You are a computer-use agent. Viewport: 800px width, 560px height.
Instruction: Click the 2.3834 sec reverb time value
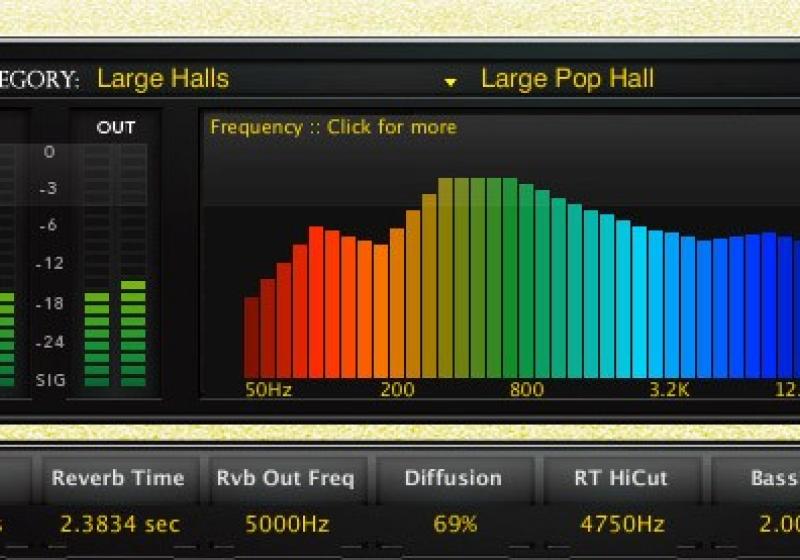119,524
